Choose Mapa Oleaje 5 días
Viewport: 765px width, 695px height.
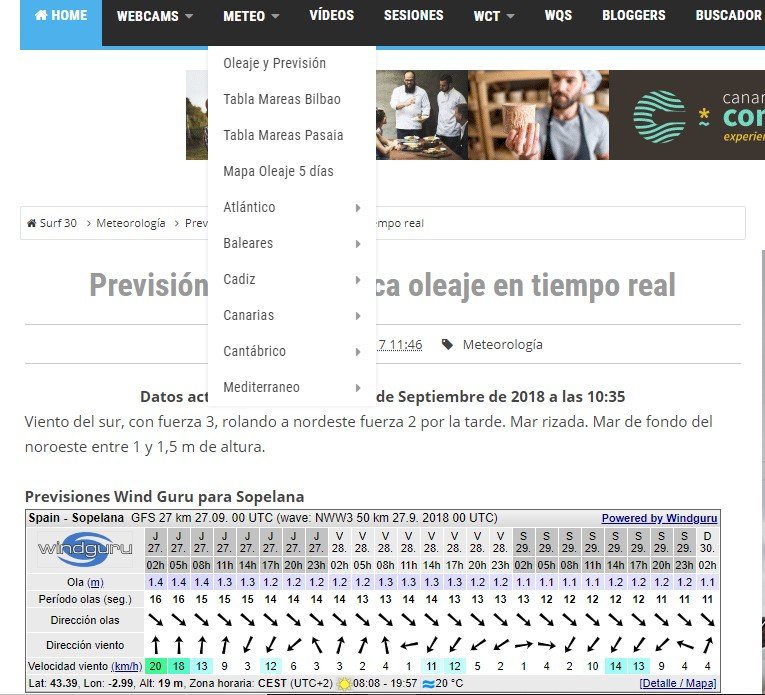pyautogui.click(x=279, y=171)
